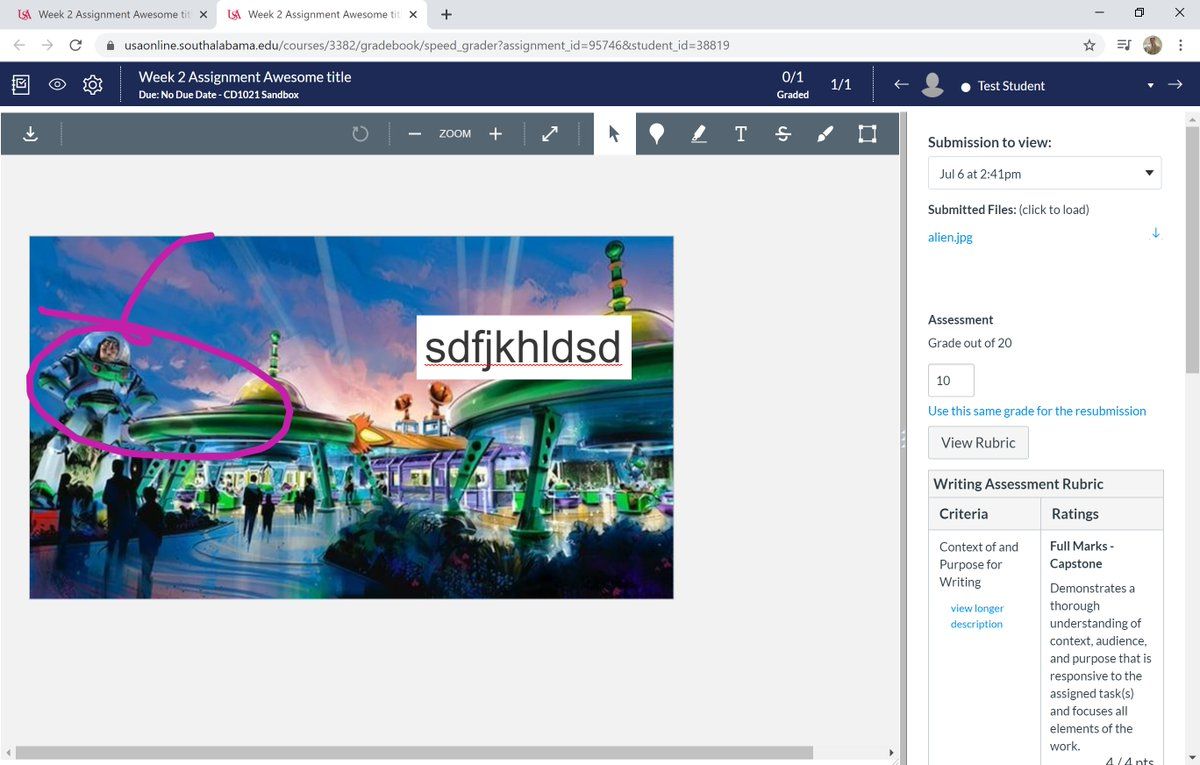Select the strikethrough annotation tool
Screen dimensions: 1200x765
(783, 134)
